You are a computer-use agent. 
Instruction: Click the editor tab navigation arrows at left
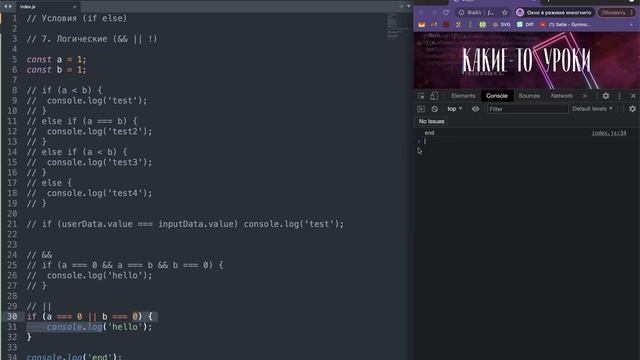point(7,7)
